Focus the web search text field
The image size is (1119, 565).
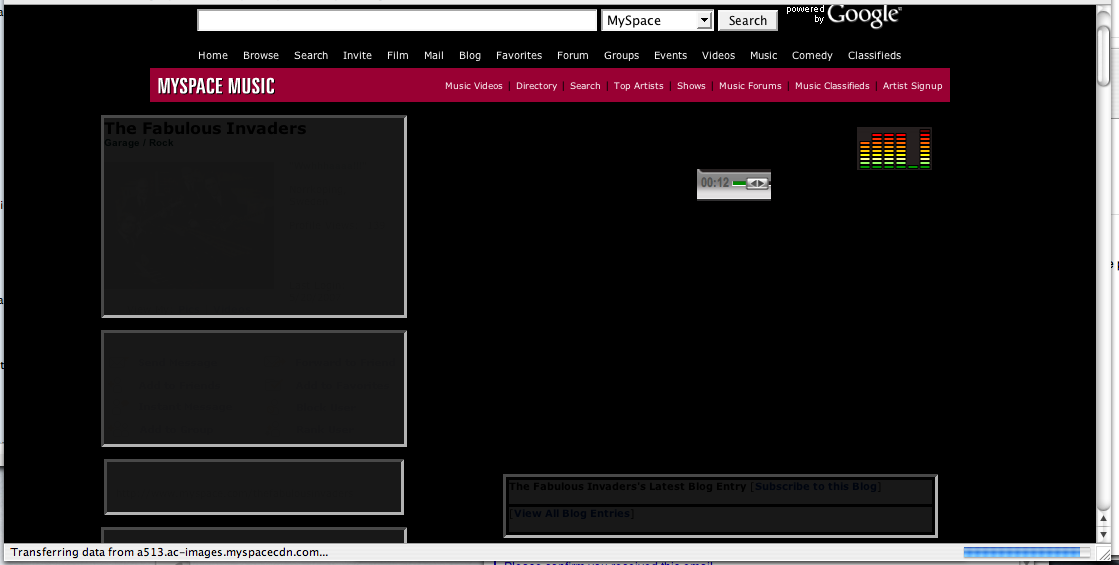397,21
